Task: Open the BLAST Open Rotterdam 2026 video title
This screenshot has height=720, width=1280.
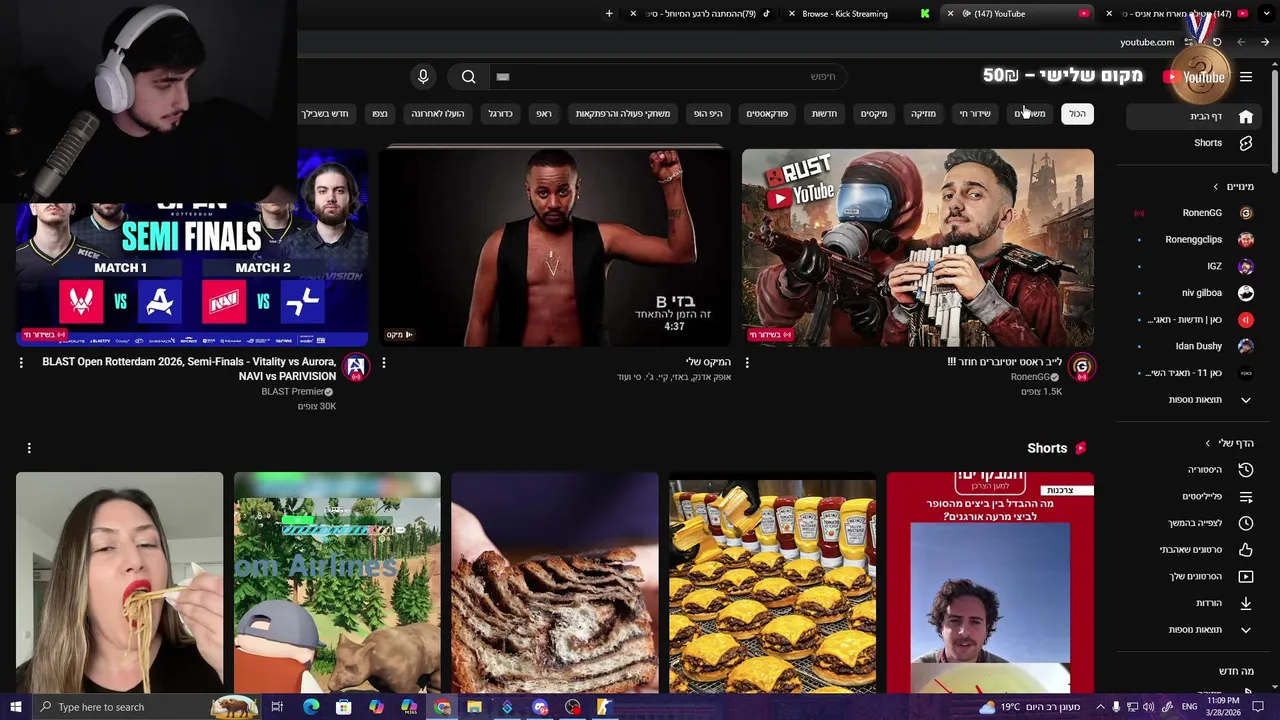Action: pyautogui.click(x=189, y=369)
